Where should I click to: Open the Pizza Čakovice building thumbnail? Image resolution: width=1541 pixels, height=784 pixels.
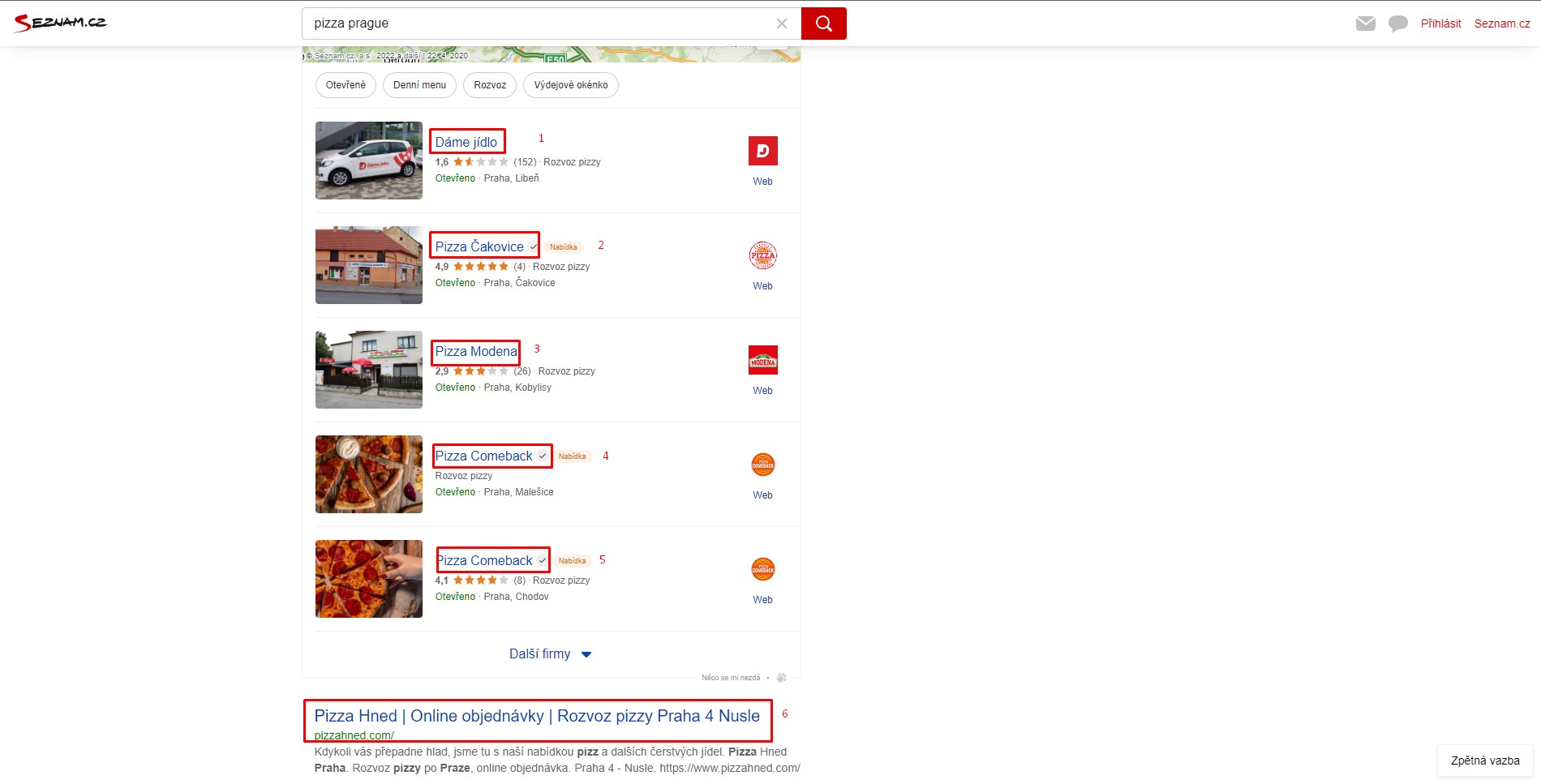(x=369, y=265)
